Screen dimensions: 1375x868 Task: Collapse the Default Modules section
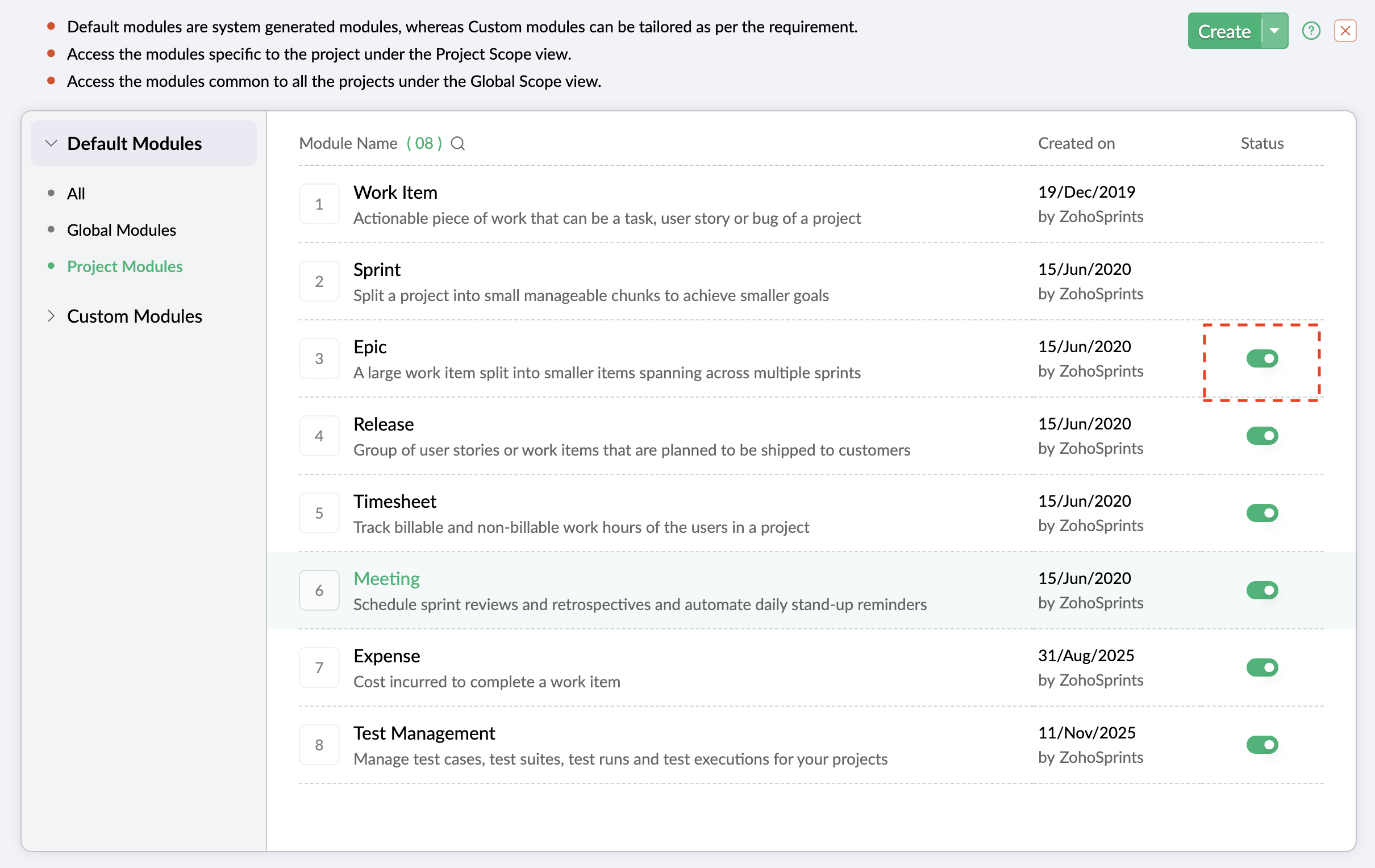51,143
